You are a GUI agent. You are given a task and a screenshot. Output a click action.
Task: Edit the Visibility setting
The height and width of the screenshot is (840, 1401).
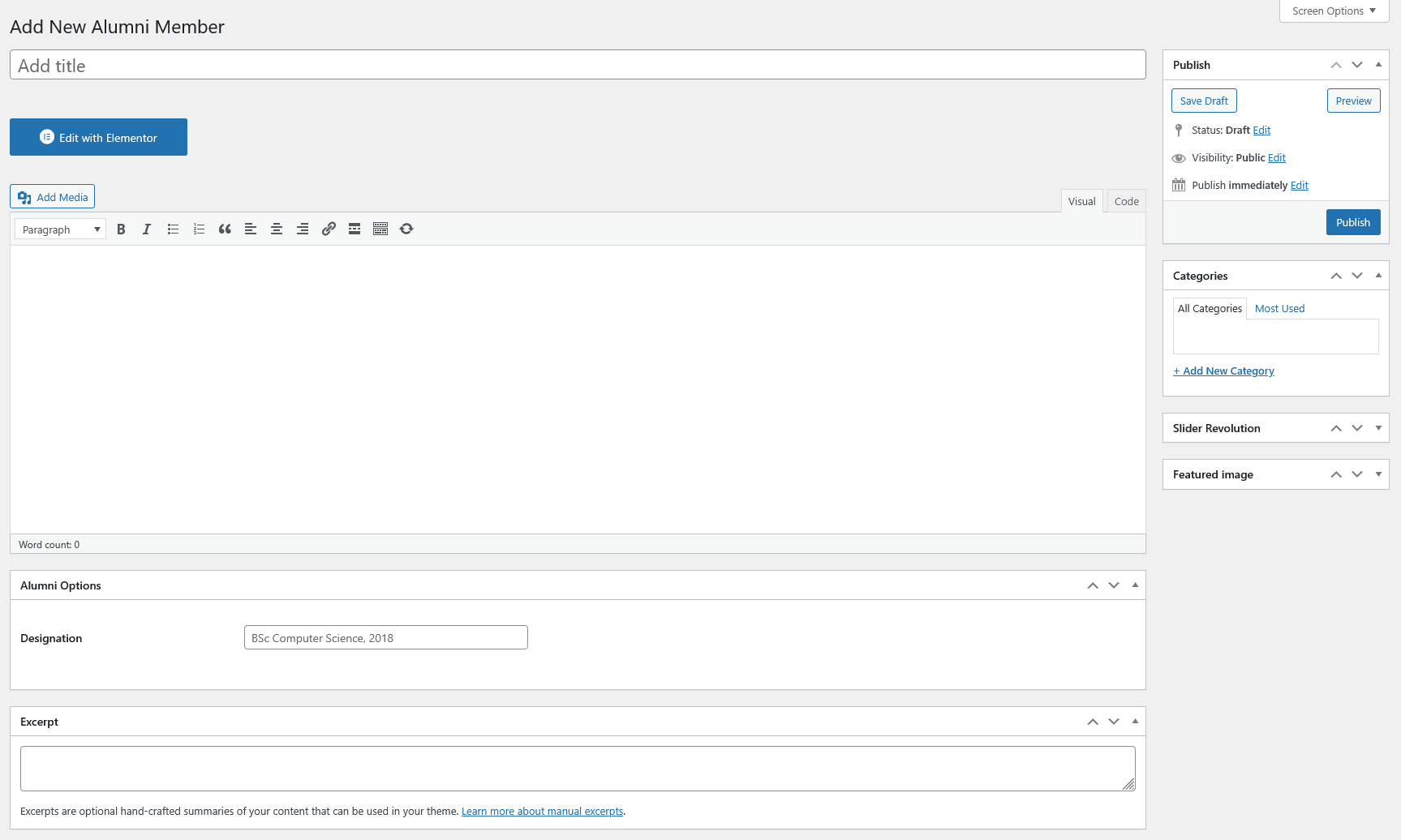point(1277,157)
